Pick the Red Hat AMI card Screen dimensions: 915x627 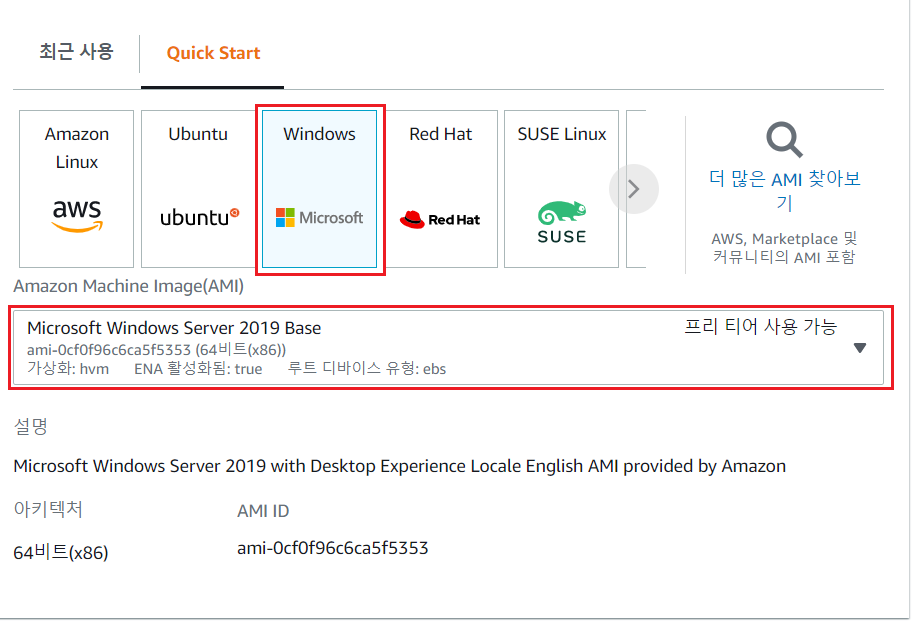pyautogui.click(x=441, y=189)
